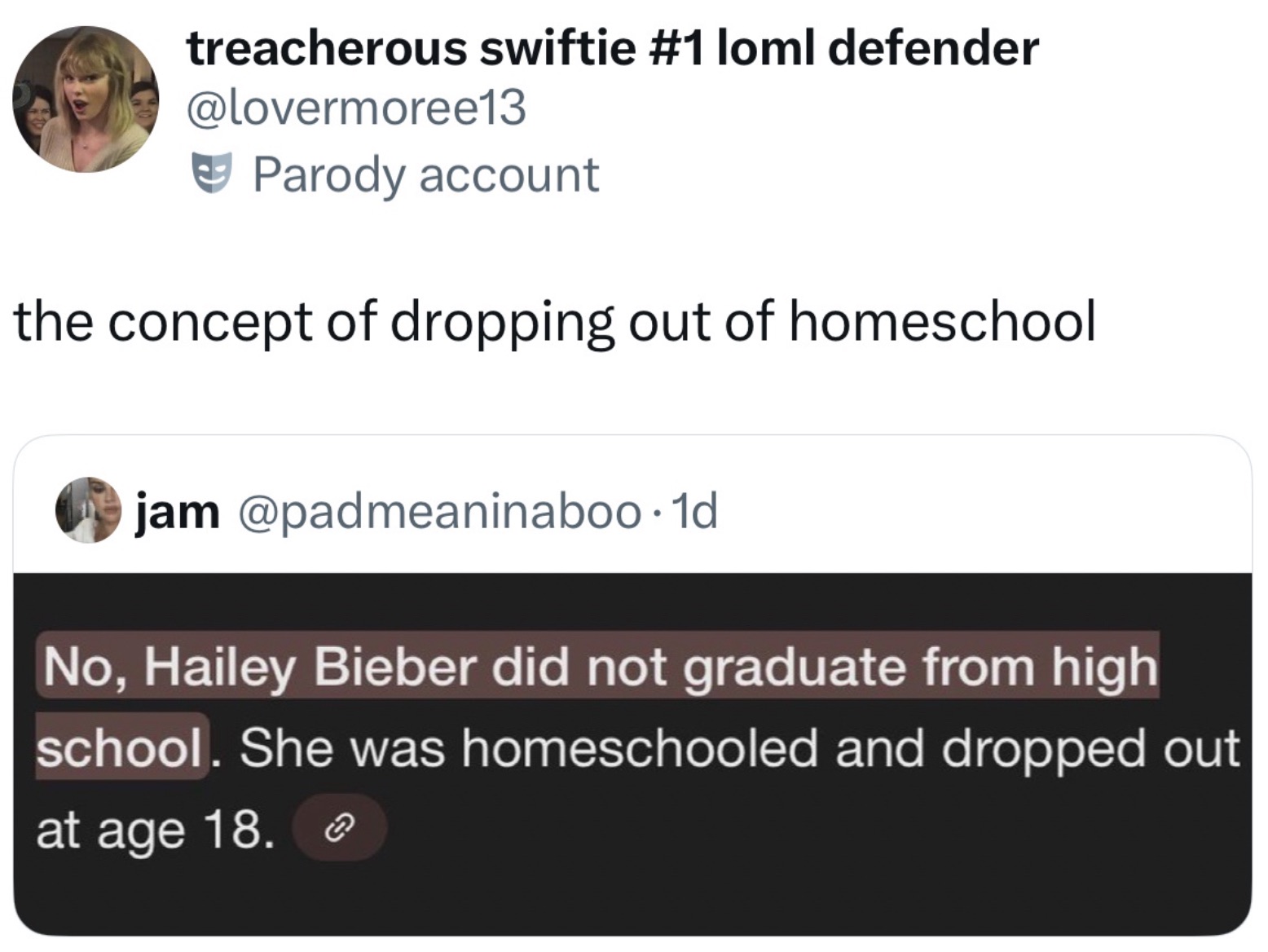Click the word 'homeschool' in the main tweet

pyautogui.click(x=942, y=321)
